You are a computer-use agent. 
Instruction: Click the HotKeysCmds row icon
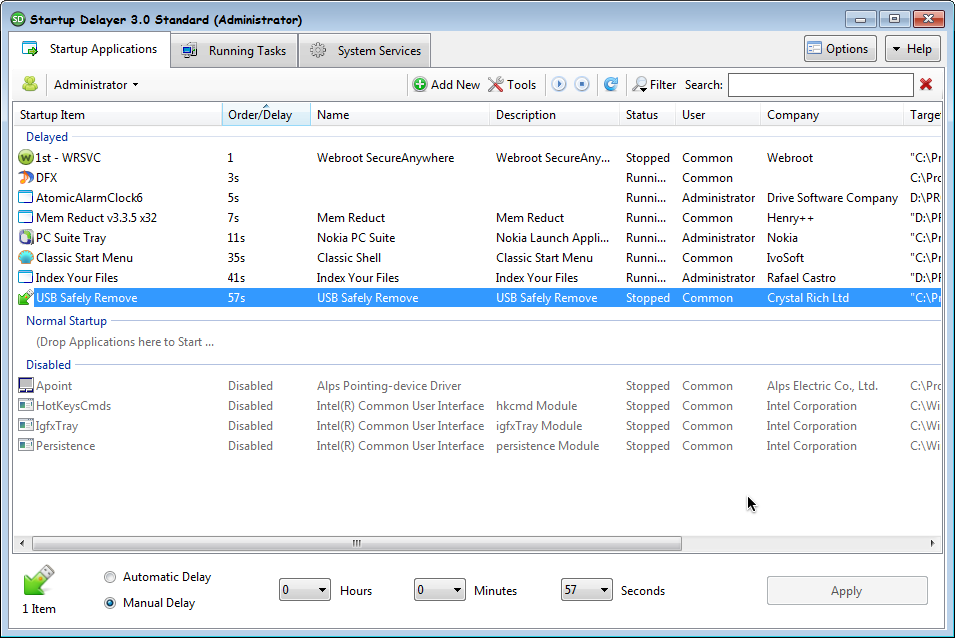[x=26, y=405]
